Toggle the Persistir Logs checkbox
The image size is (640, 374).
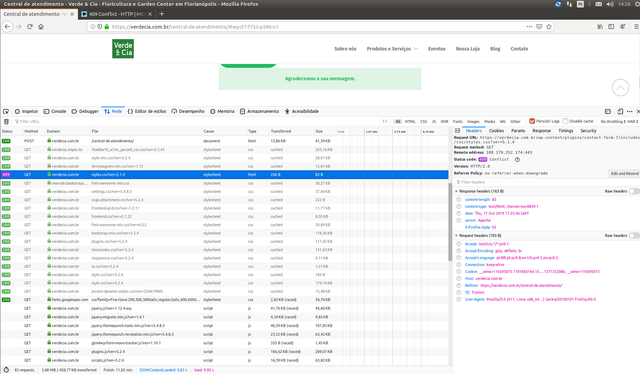(532, 121)
